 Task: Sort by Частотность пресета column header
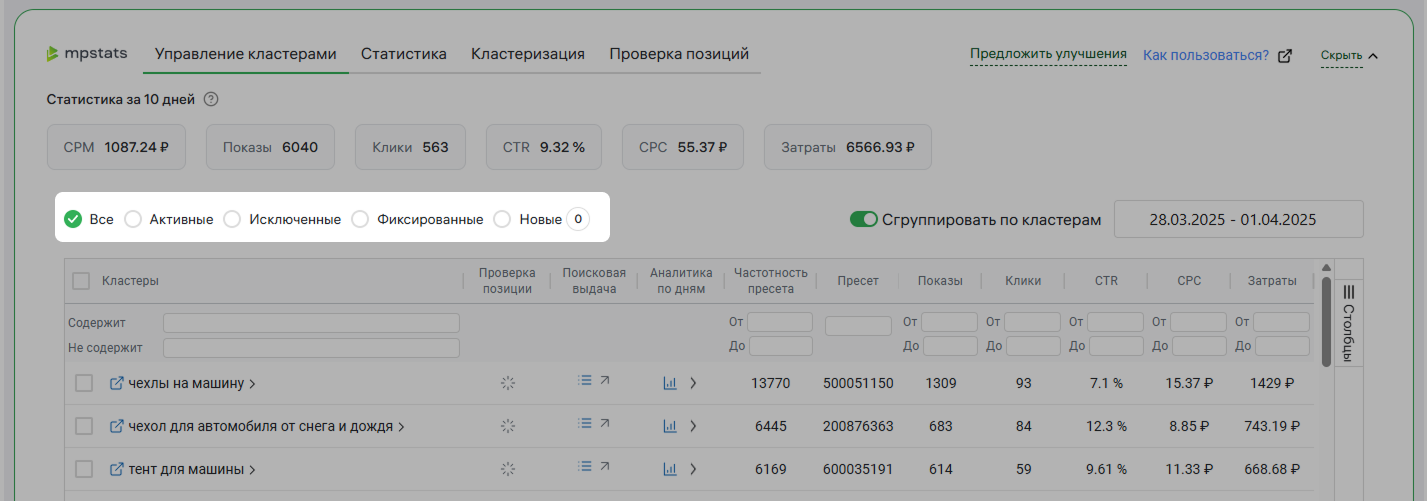coord(770,281)
